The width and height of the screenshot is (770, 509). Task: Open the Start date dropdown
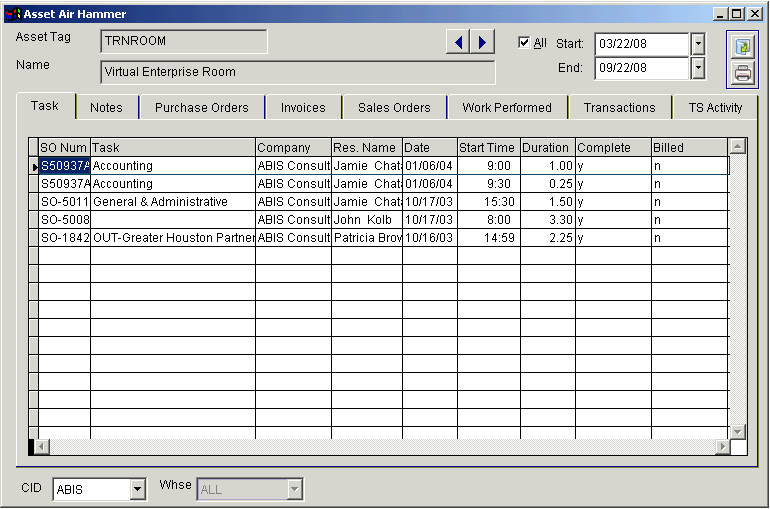[698, 44]
